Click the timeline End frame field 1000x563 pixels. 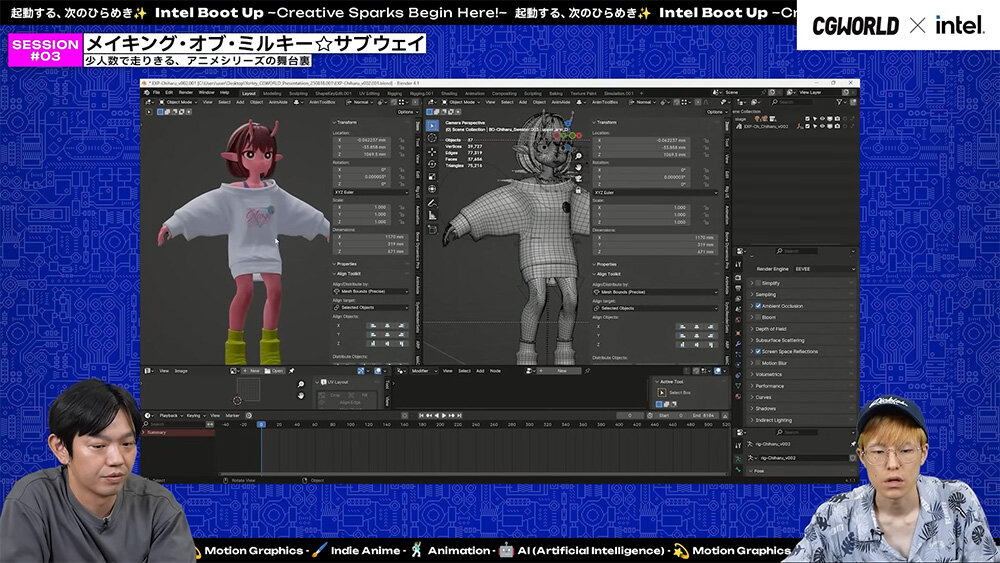tap(704, 415)
